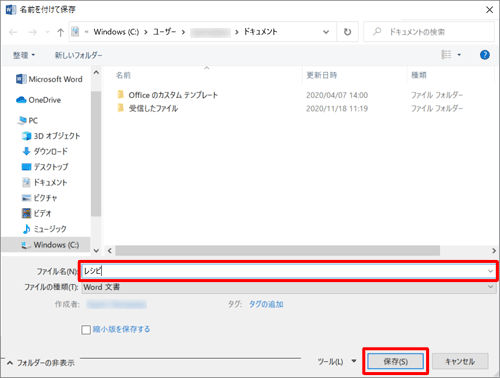Open ダウンロード folder in sidebar
Viewport: 500px width, 378px height.
(45, 151)
